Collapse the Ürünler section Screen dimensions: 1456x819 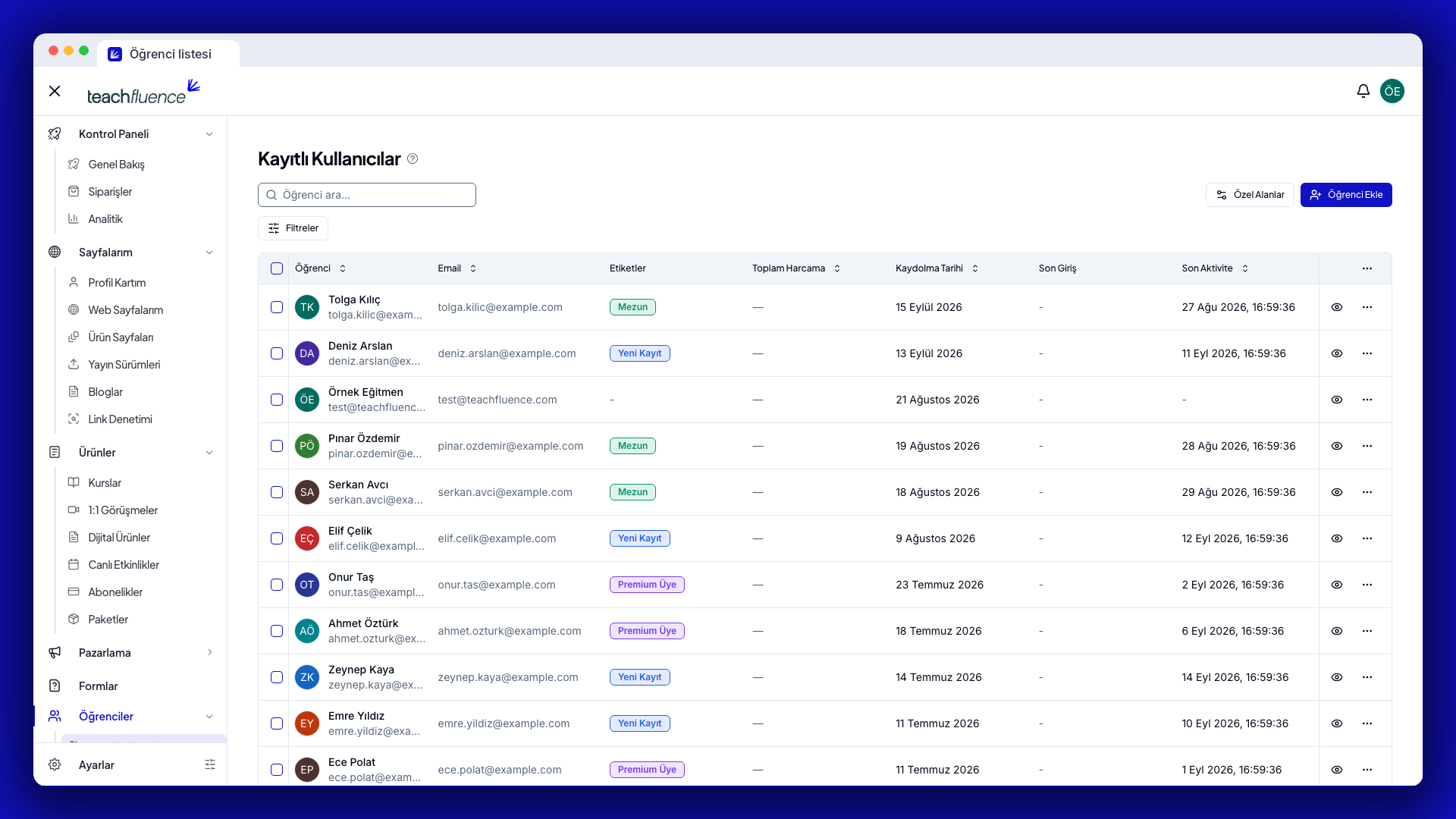point(209,453)
